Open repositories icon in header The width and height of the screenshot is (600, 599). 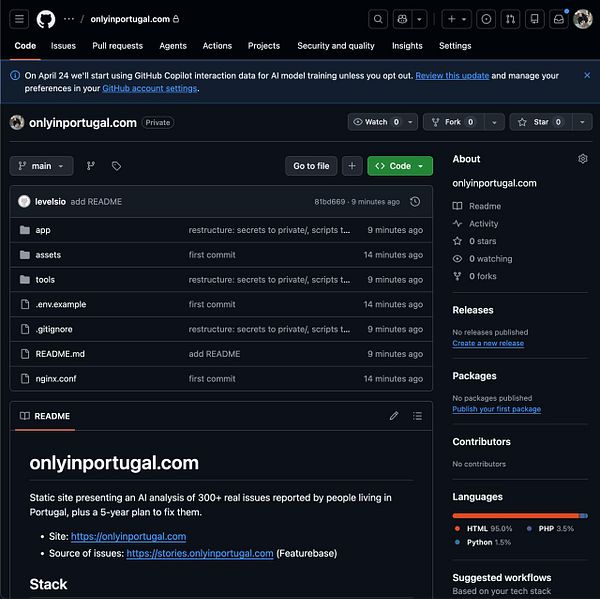click(x=535, y=19)
